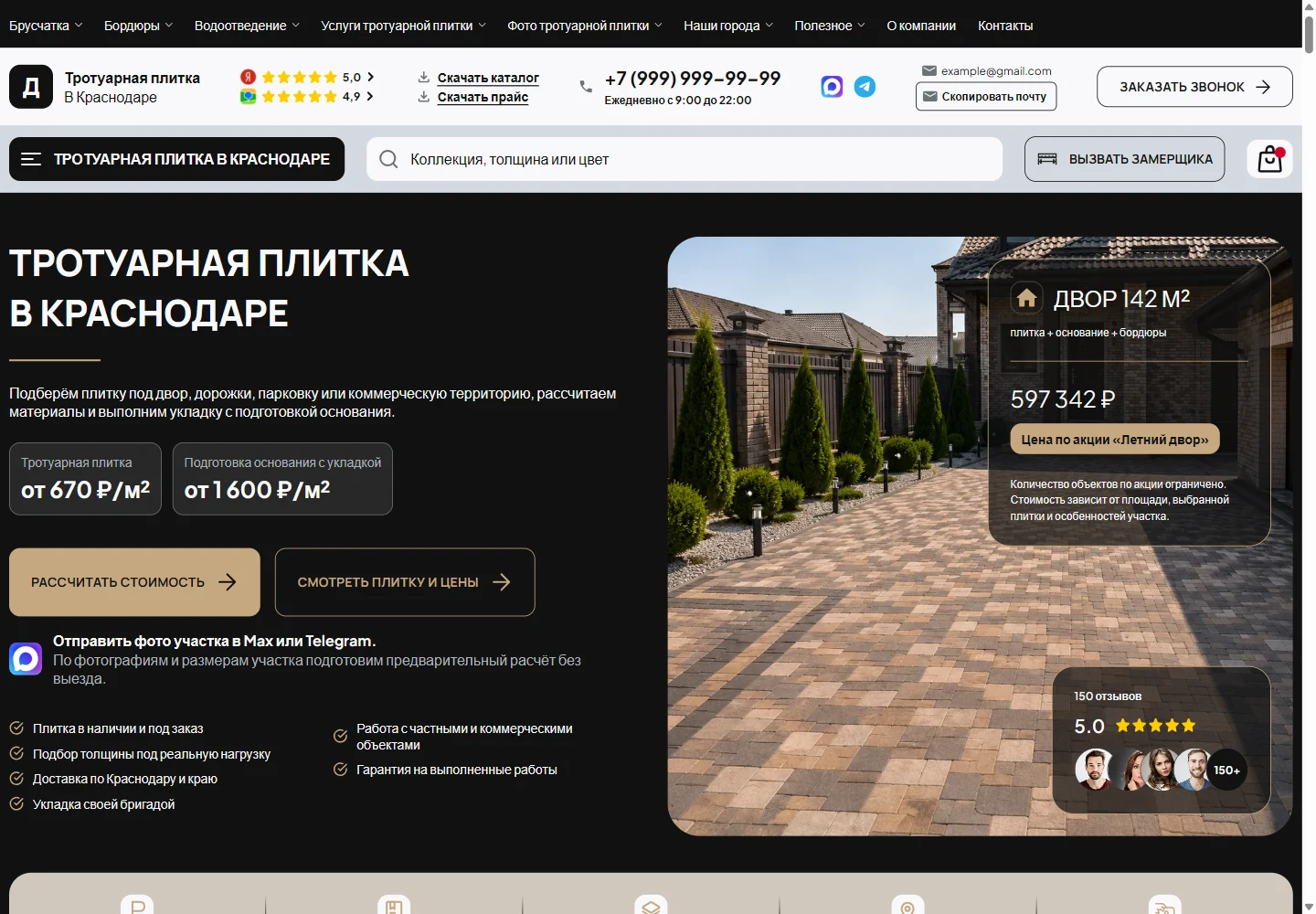
Task: Click the download icon beside Скачать каталог
Action: pyautogui.click(x=424, y=78)
